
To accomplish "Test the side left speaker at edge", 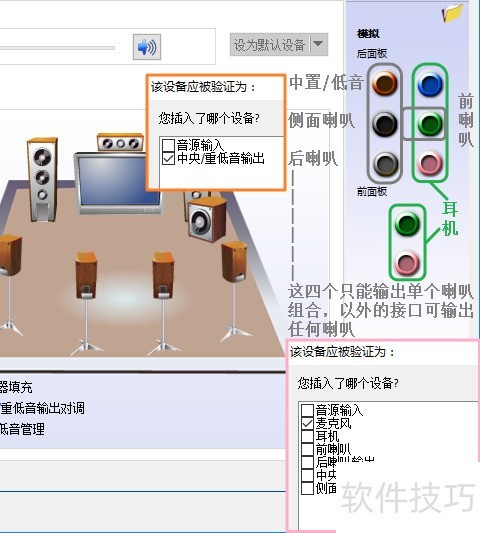I will point(10,286).
